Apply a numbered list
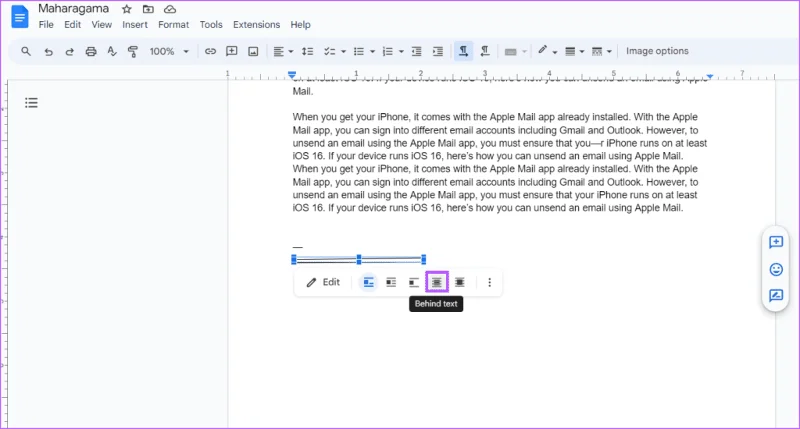The height and width of the screenshot is (429, 800). [x=388, y=52]
